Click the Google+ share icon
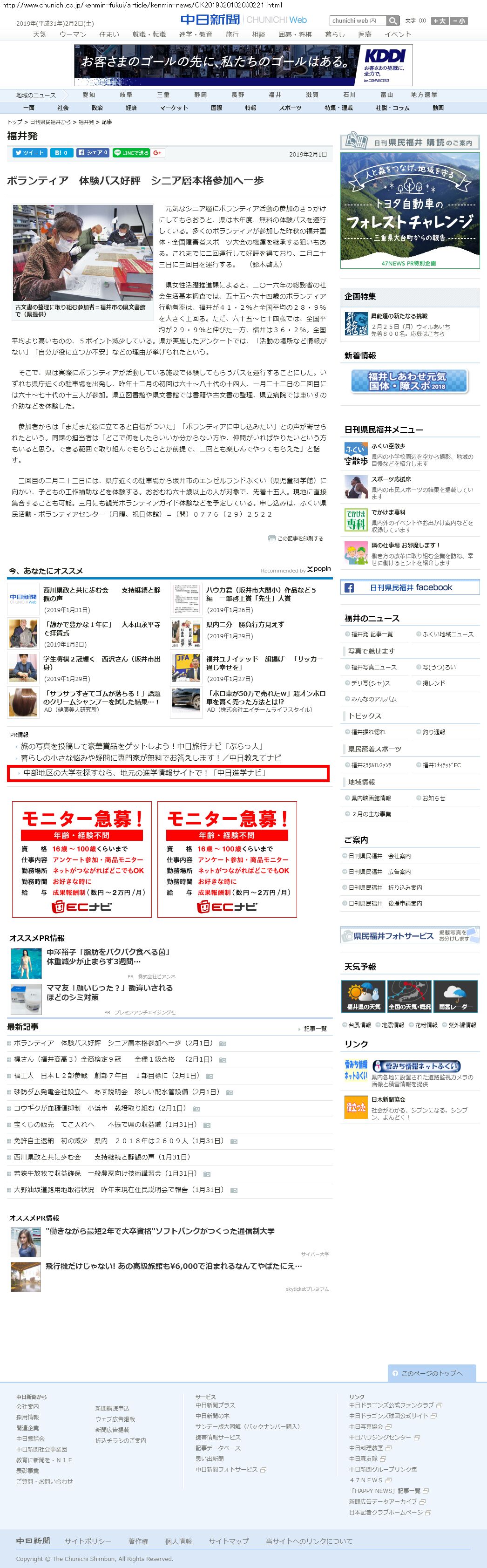 pos(157,153)
